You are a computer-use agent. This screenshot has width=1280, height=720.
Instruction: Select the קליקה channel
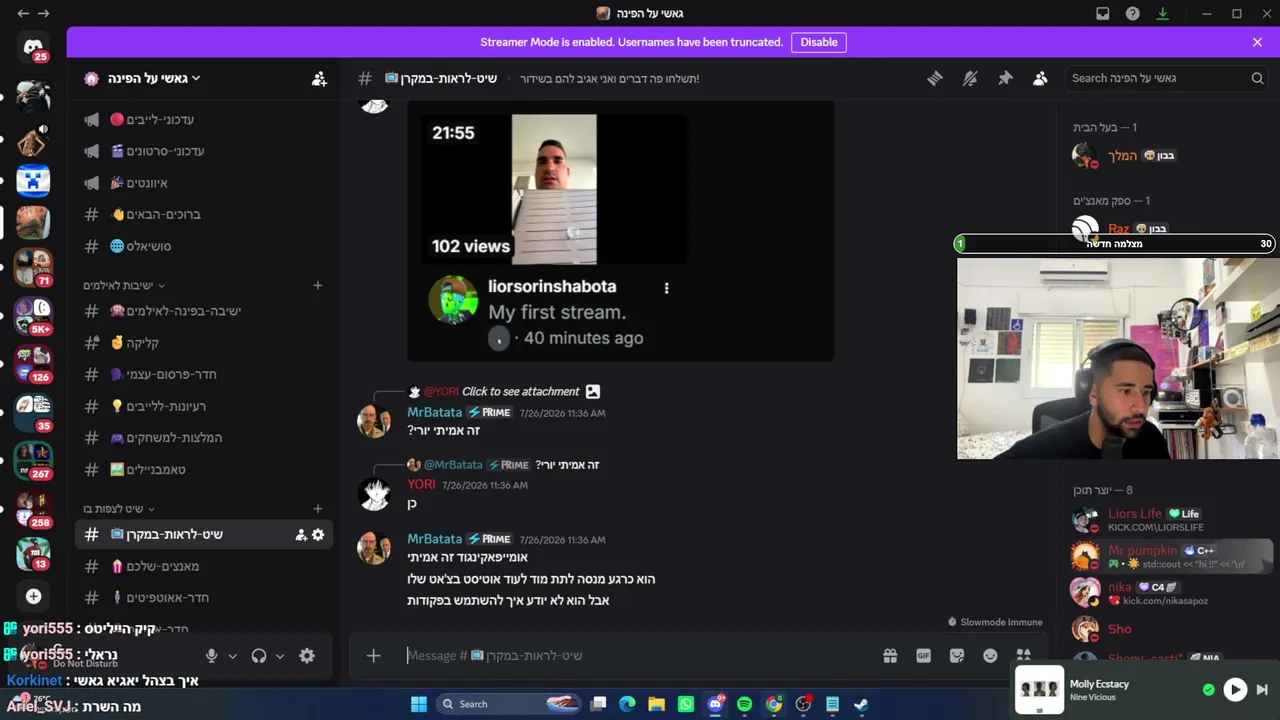point(204,343)
